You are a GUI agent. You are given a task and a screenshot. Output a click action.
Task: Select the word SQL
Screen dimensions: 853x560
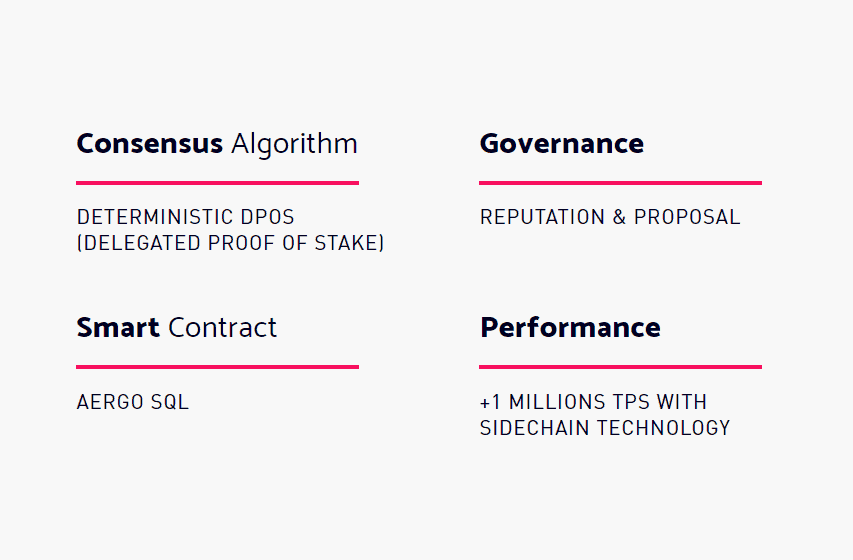click(x=170, y=402)
